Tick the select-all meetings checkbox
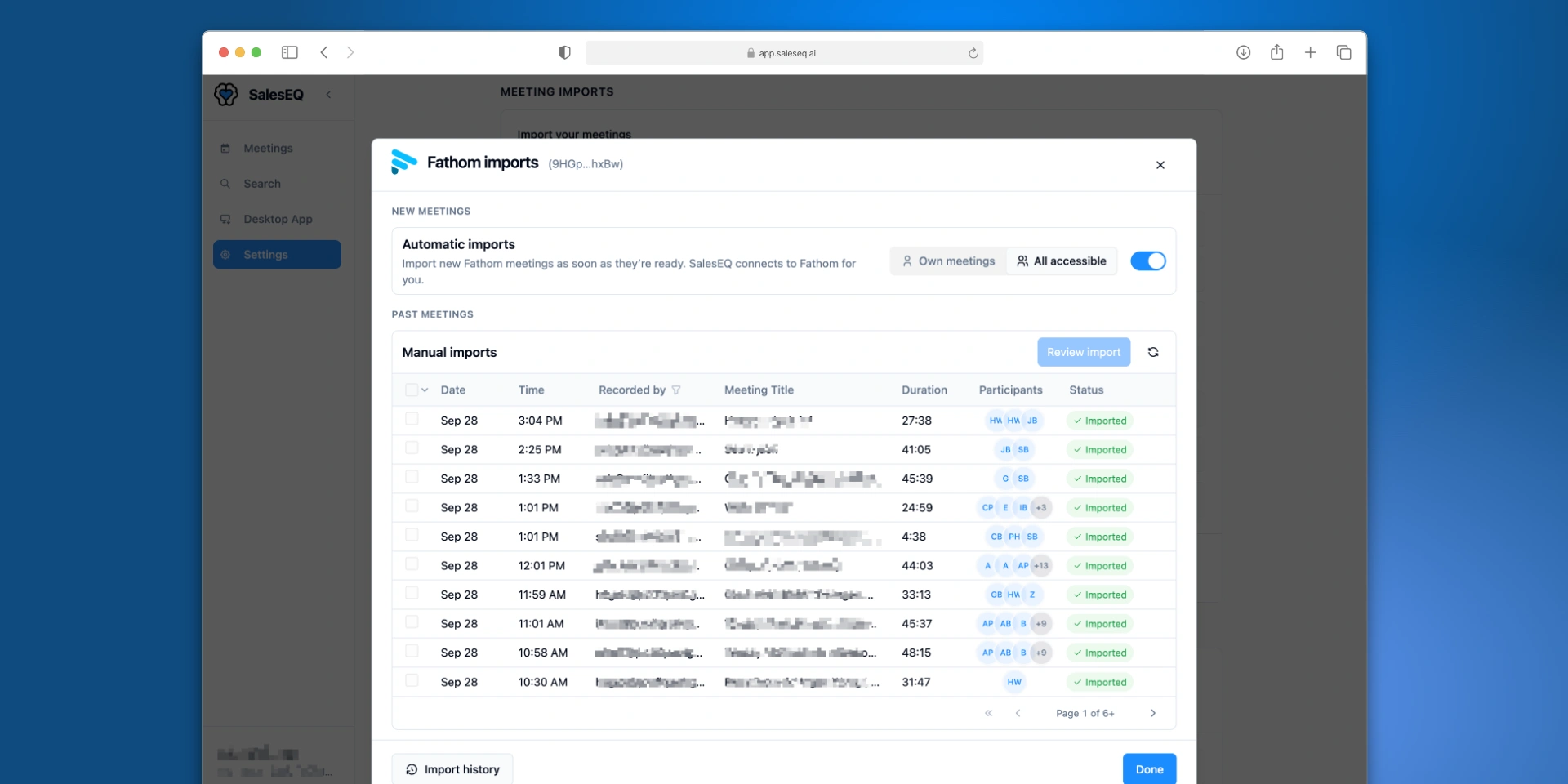Viewport: 1568px width, 784px height. coord(412,390)
